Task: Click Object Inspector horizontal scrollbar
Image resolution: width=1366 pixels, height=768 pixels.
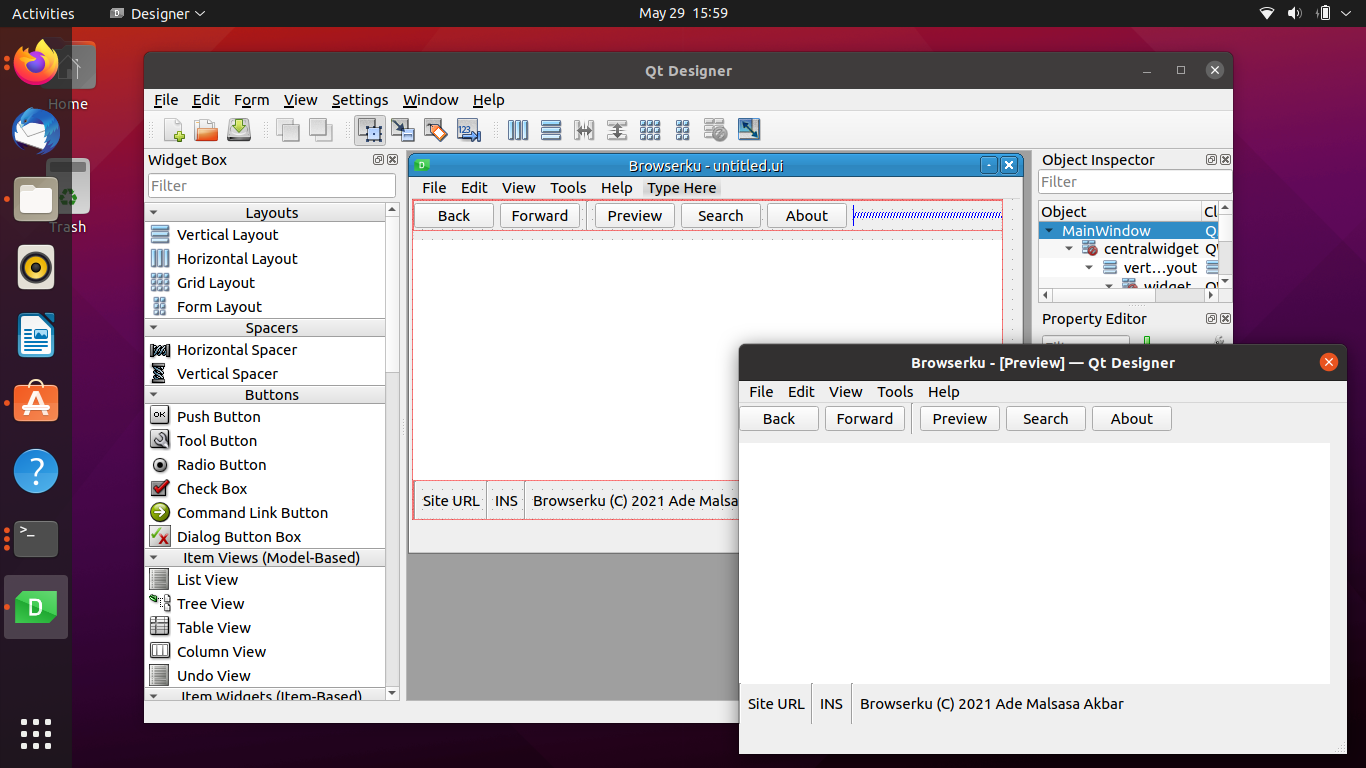Action: tap(1129, 295)
